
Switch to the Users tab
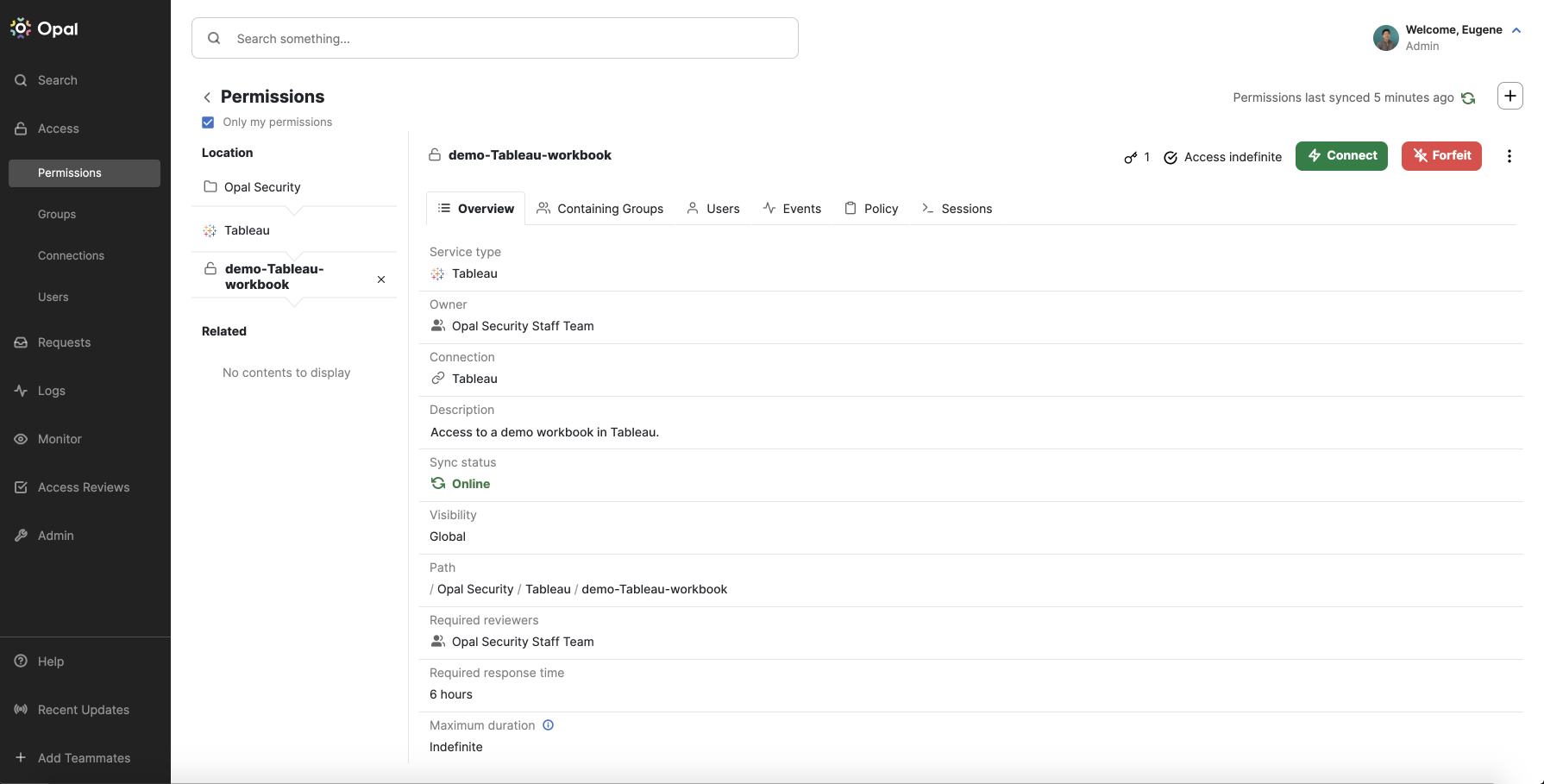click(x=713, y=209)
